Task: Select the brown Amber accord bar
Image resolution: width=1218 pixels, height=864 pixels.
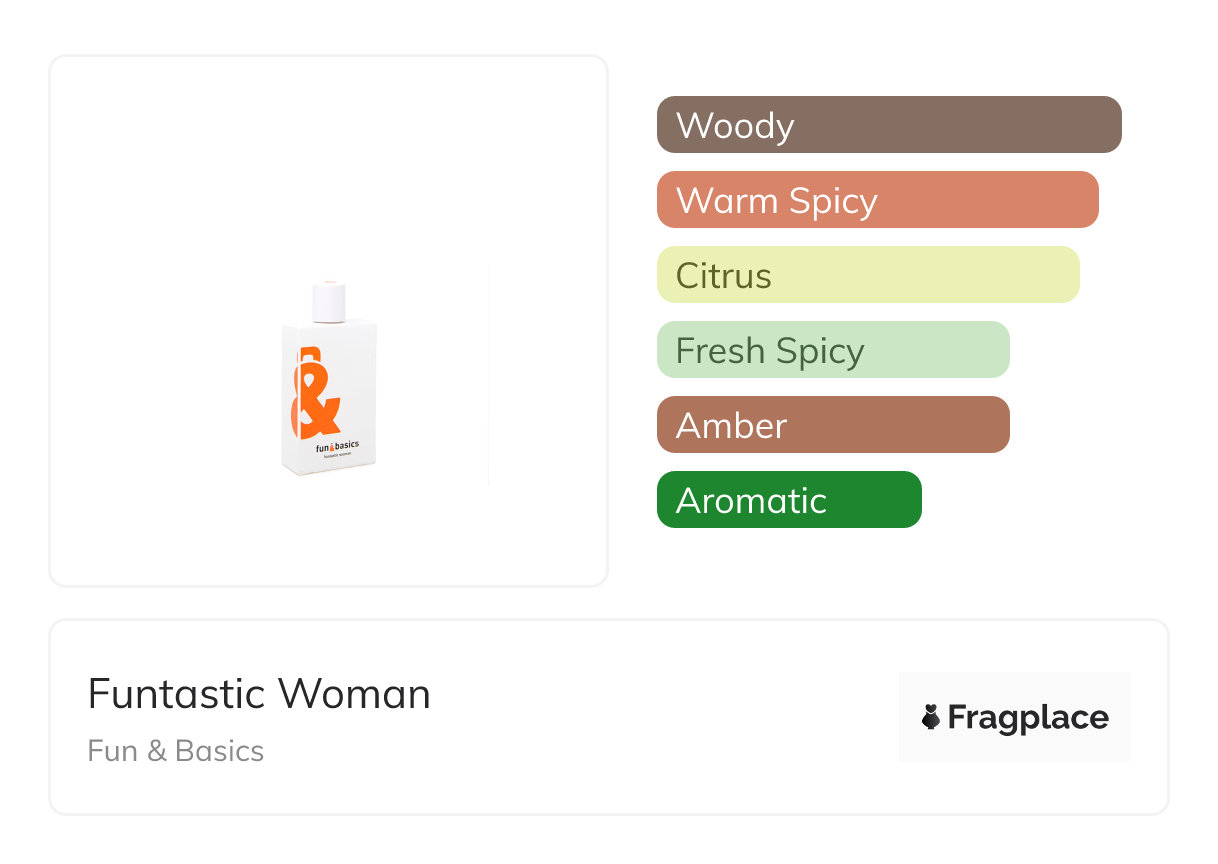Action: click(x=833, y=425)
